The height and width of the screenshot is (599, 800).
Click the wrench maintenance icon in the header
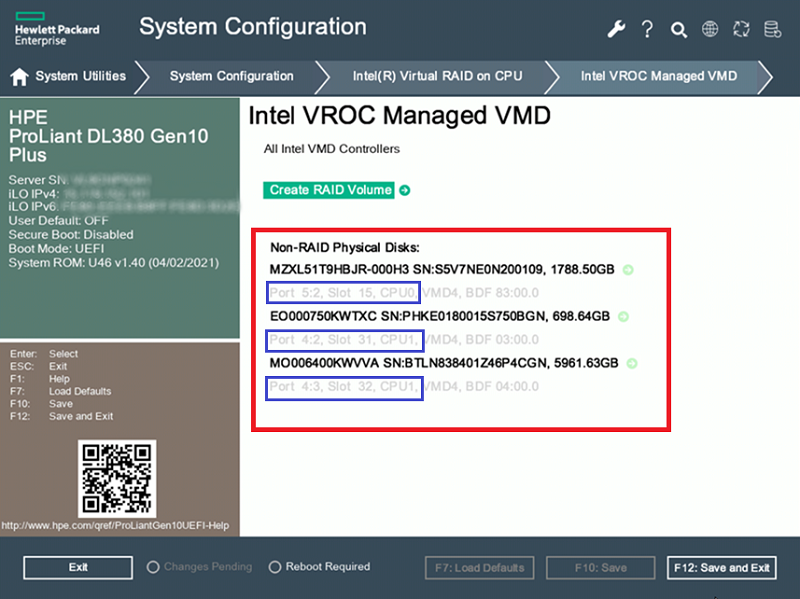point(616,29)
